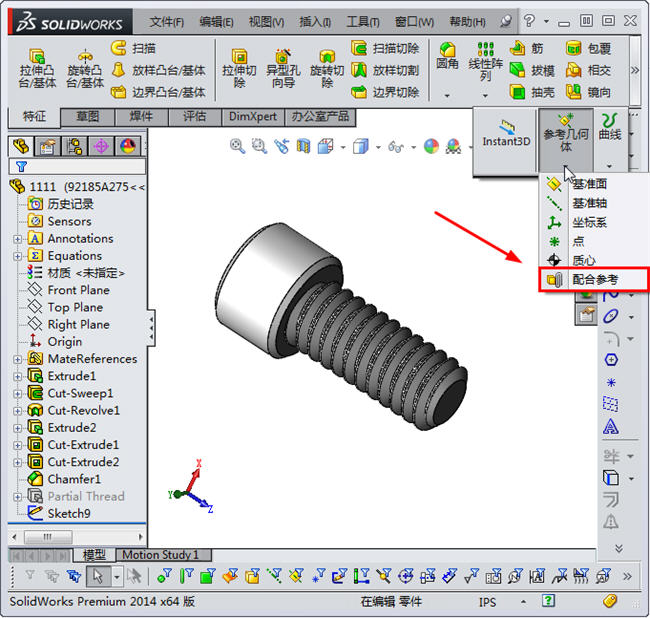650x618 pixels.
Task: Select 基准面 (Plane) in the dropdown
Action: point(588,184)
